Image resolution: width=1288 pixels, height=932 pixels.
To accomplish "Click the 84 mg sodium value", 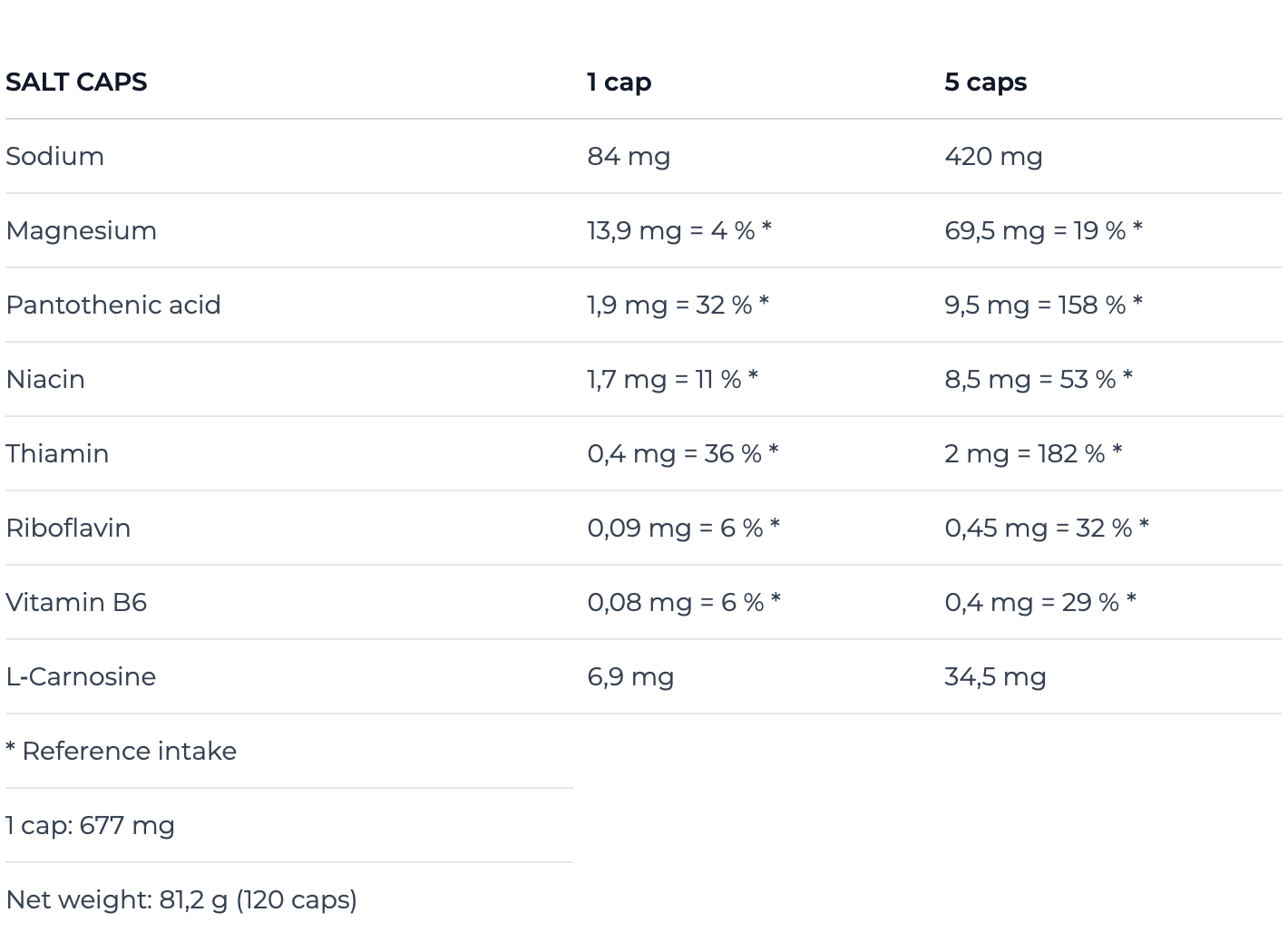I will 629,157.
